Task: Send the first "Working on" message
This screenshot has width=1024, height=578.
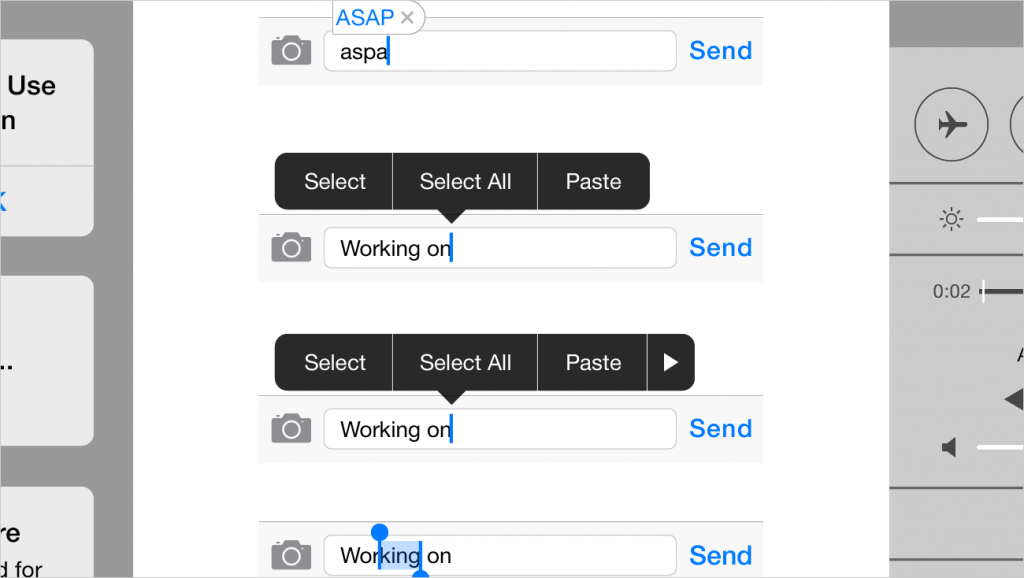Action: point(720,246)
